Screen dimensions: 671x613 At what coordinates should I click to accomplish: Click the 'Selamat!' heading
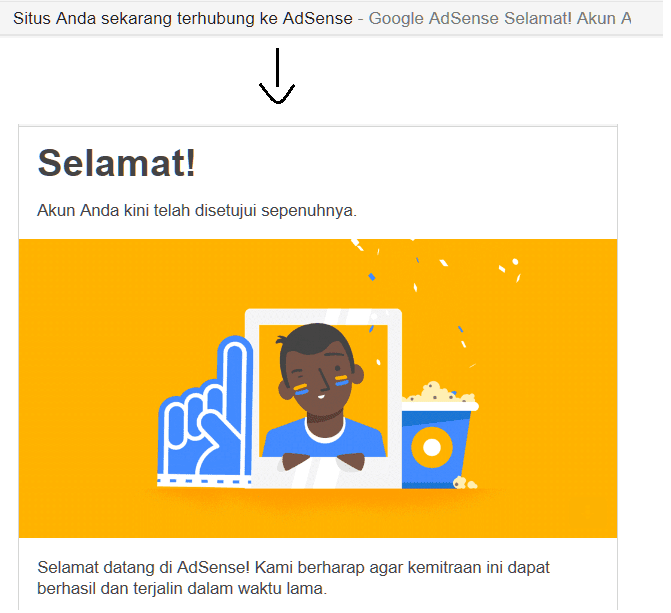coord(116,163)
